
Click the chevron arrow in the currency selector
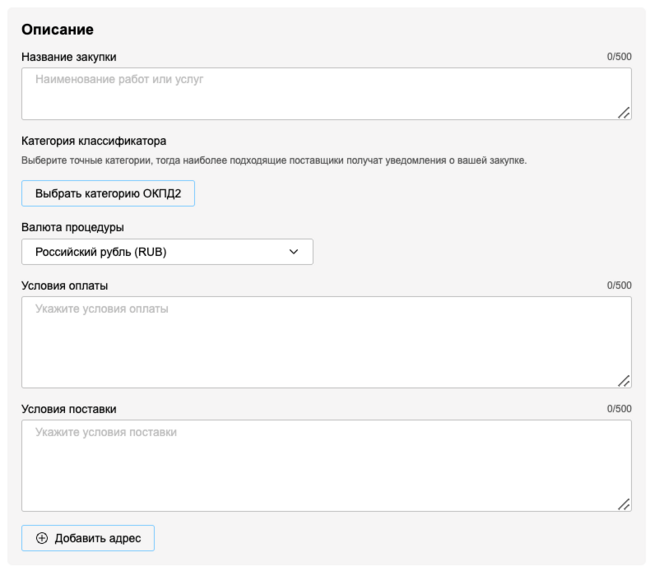point(294,252)
